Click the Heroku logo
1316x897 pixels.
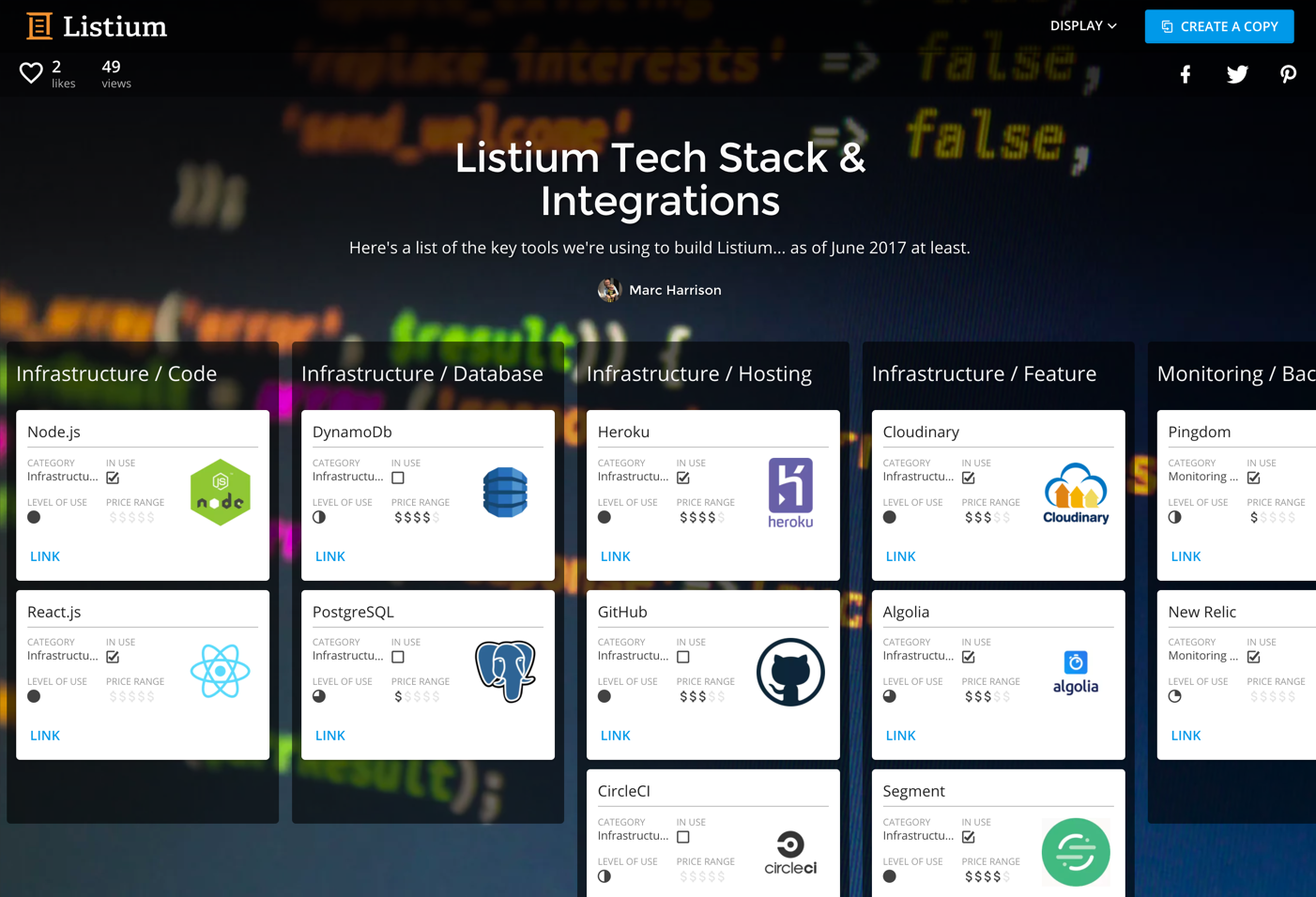point(790,493)
